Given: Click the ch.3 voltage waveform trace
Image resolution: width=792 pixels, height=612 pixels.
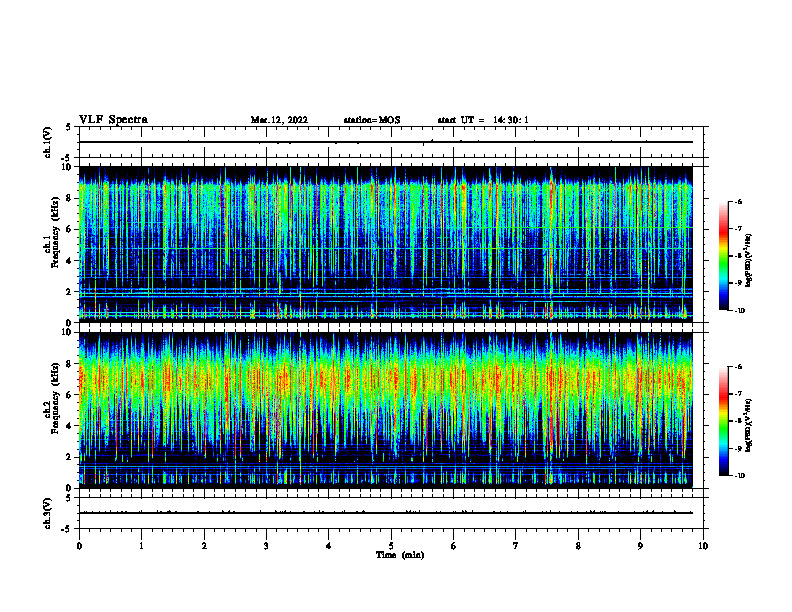Looking at the screenshot, I should coord(385,513).
